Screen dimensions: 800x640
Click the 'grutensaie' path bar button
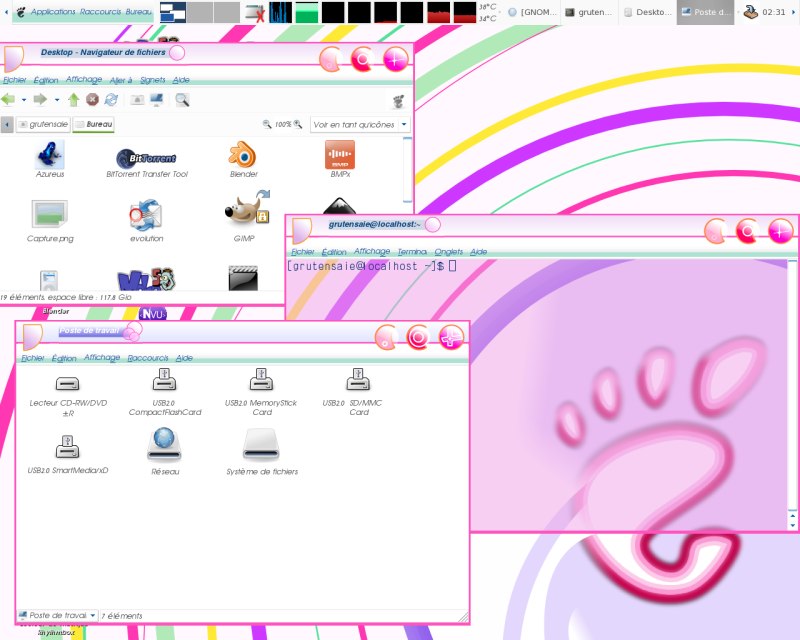(43, 125)
